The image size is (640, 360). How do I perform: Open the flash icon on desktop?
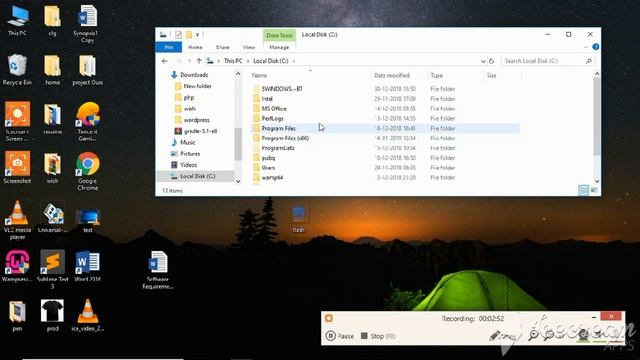[x=298, y=220]
